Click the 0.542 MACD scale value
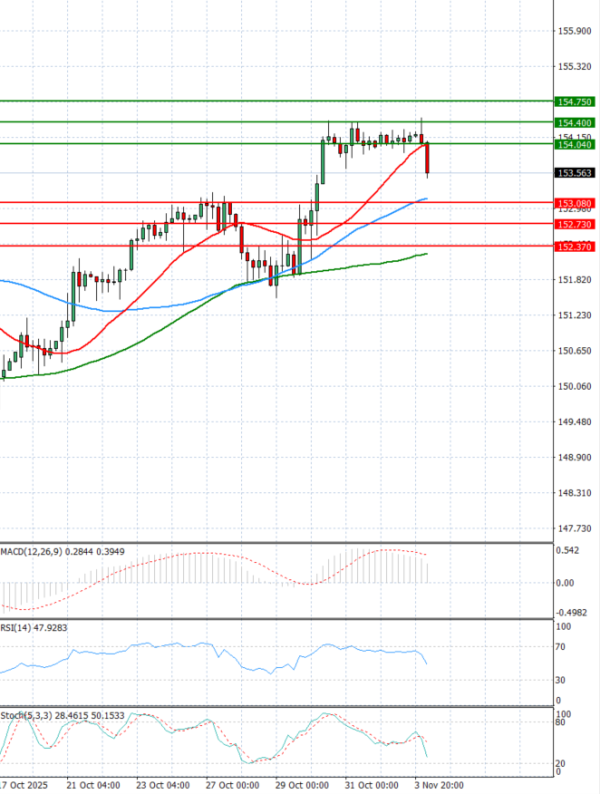Viewport: 600px width, 794px height. [x=566, y=551]
